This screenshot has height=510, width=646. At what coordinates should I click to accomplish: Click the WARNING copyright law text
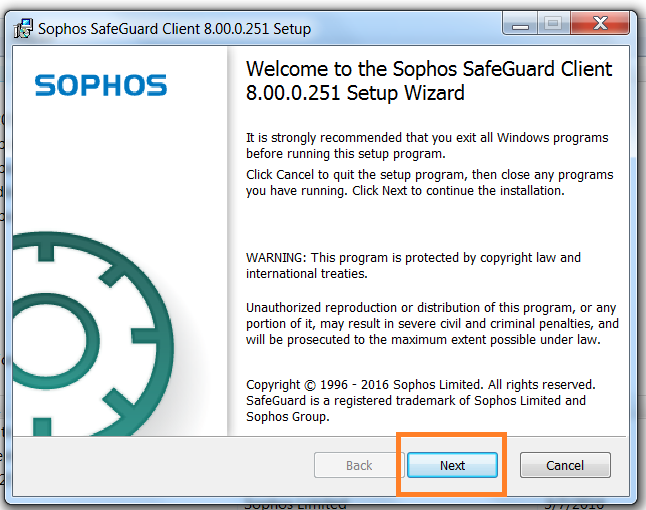pyautogui.click(x=413, y=265)
